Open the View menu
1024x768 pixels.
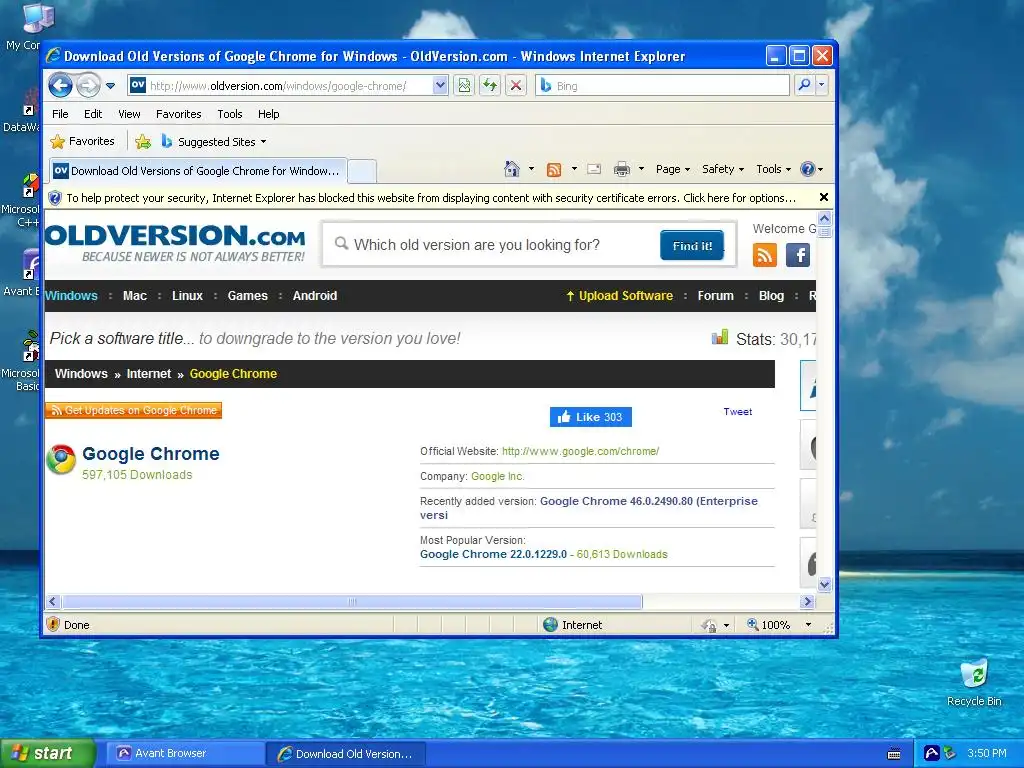pos(129,114)
